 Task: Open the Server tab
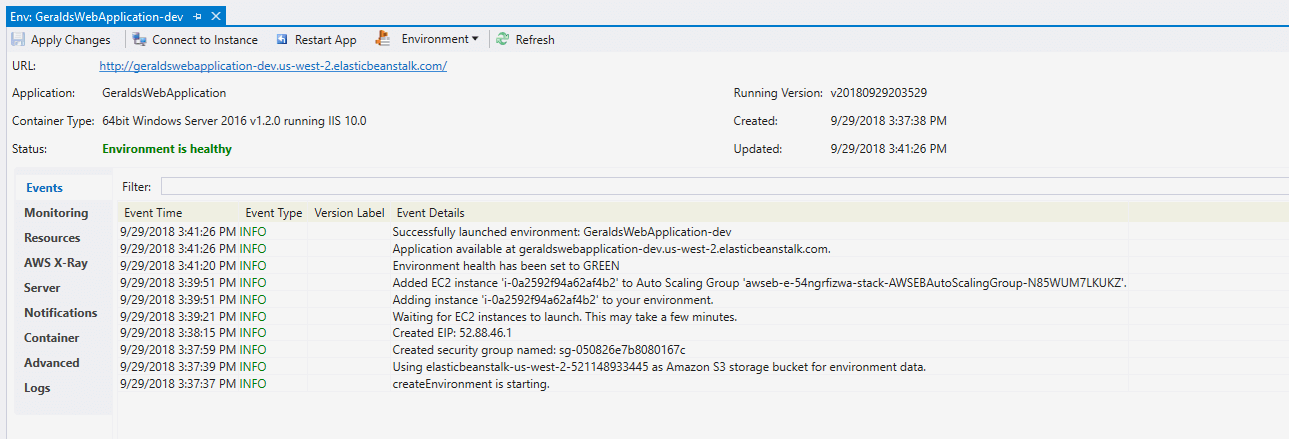42,288
